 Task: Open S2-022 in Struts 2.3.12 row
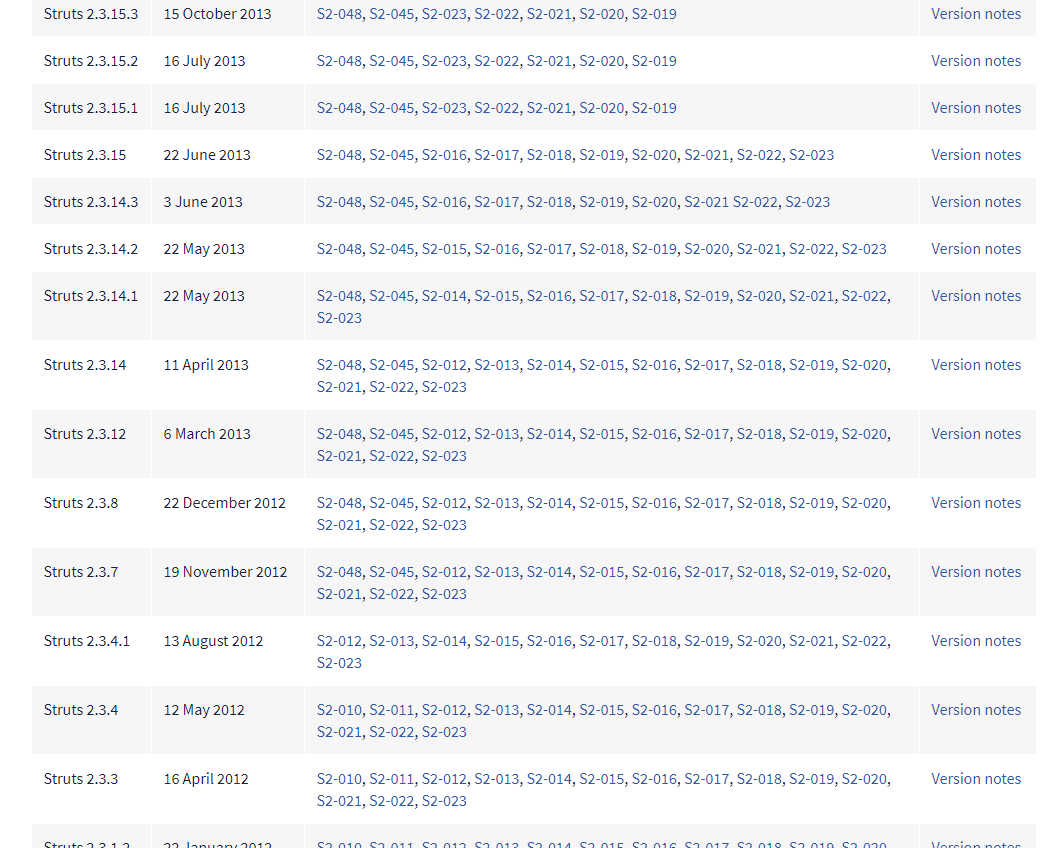pos(392,457)
